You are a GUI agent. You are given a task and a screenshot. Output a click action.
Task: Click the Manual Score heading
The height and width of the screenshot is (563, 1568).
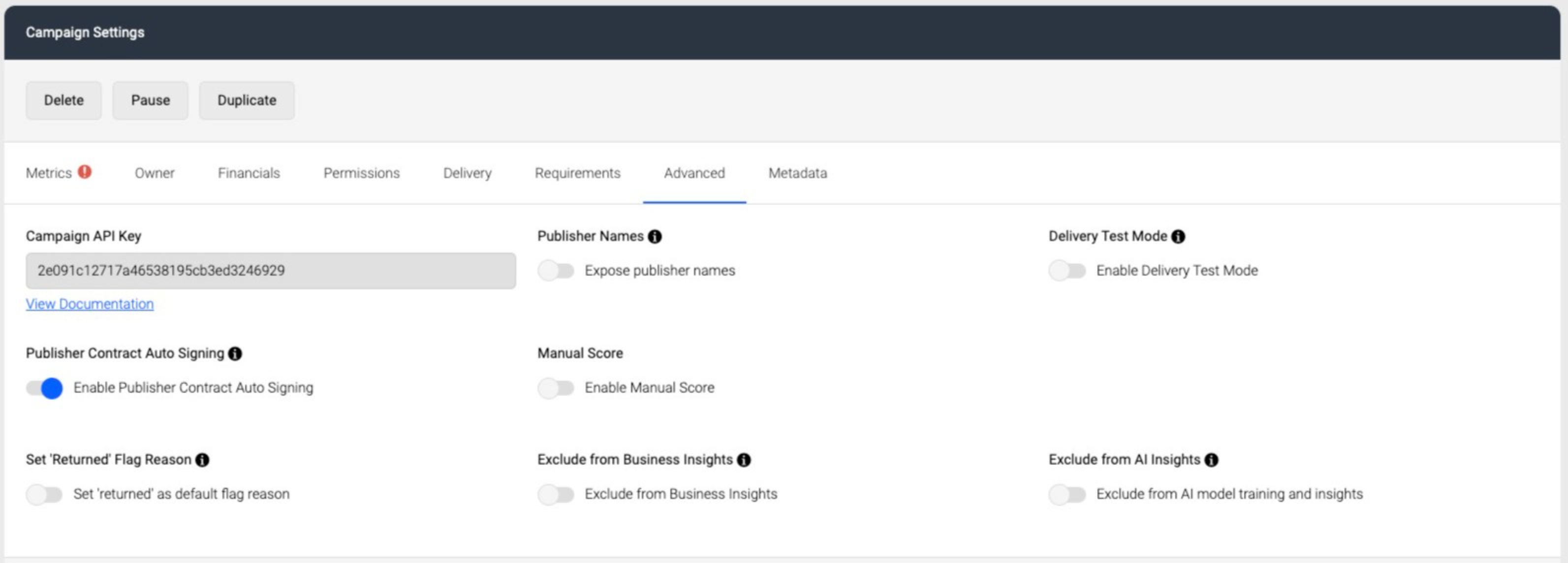point(580,354)
